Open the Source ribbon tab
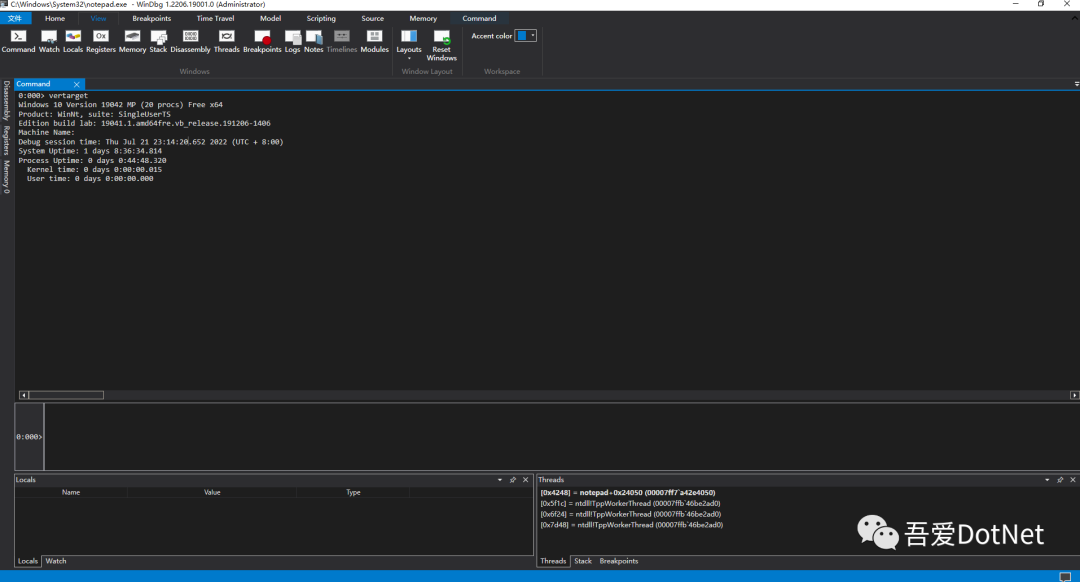The height and width of the screenshot is (582, 1080). coord(373,19)
